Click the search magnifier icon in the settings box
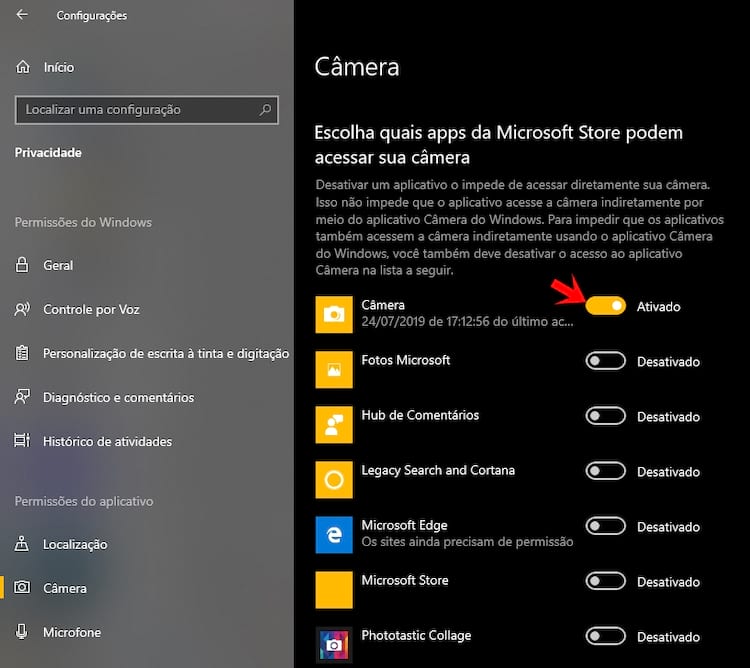This screenshot has height=668, width=750. tap(265, 110)
